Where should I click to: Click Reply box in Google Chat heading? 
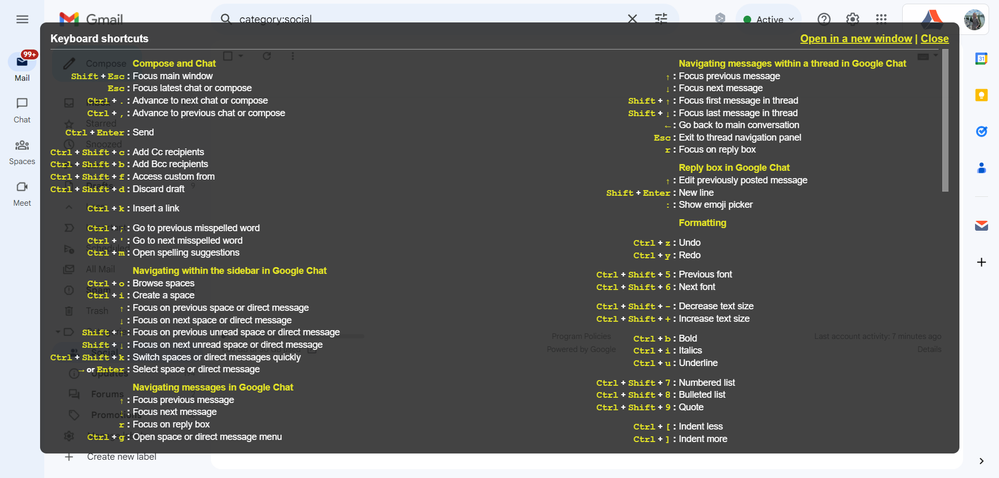tap(734, 168)
